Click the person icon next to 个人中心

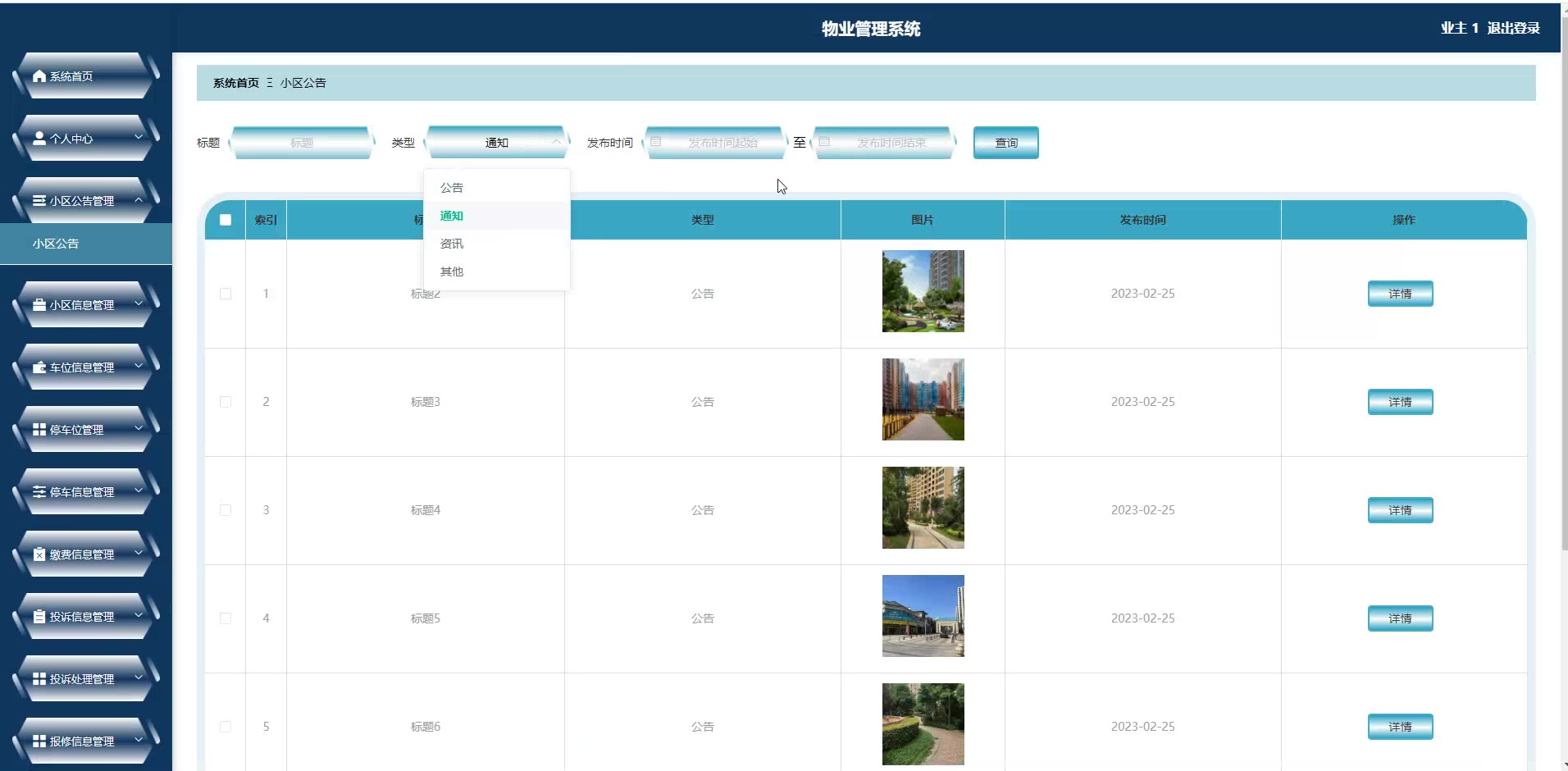pyautogui.click(x=39, y=139)
